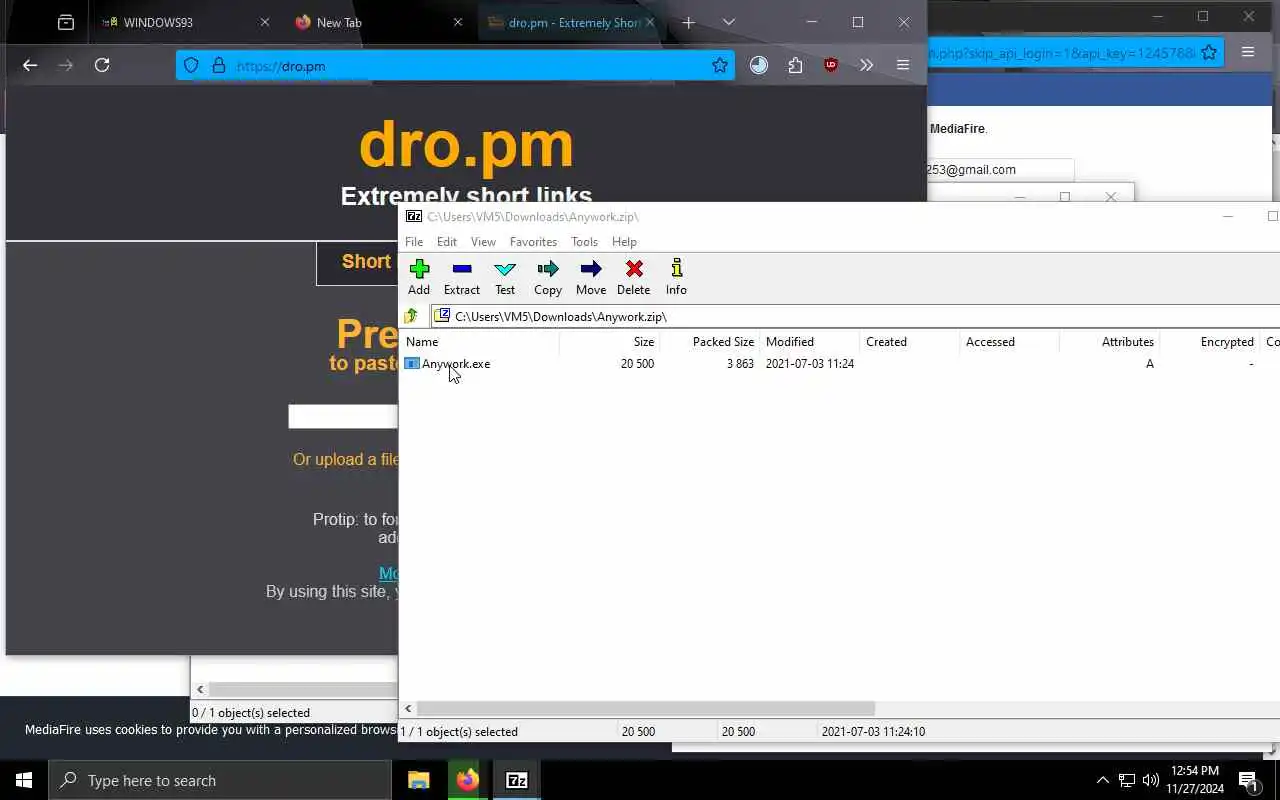Close the New Tab tab
The width and height of the screenshot is (1280, 800).
tap(458, 22)
